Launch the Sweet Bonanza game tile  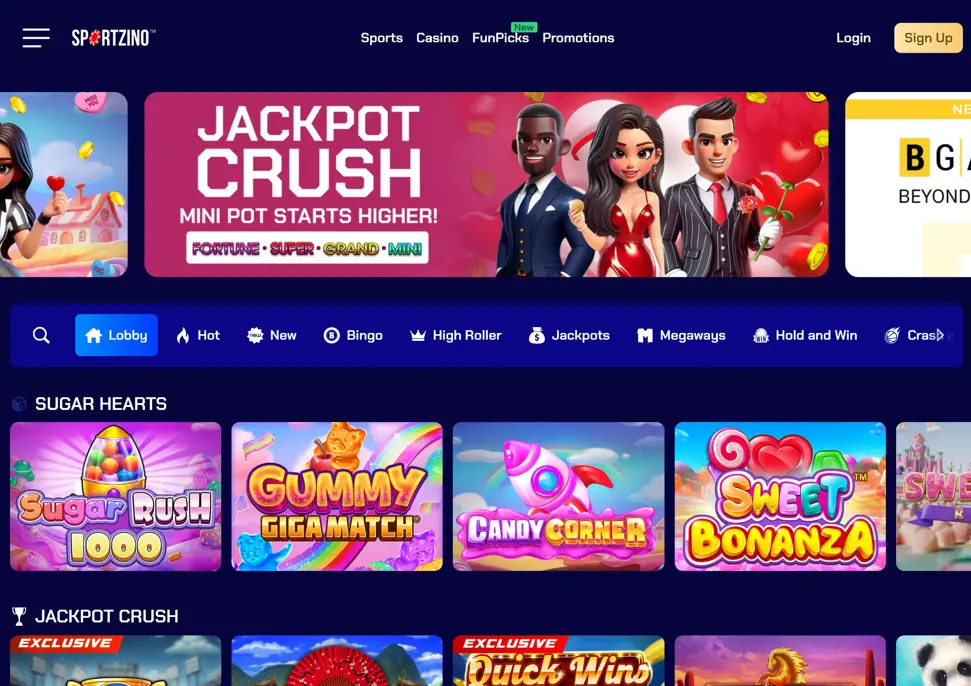click(780, 497)
